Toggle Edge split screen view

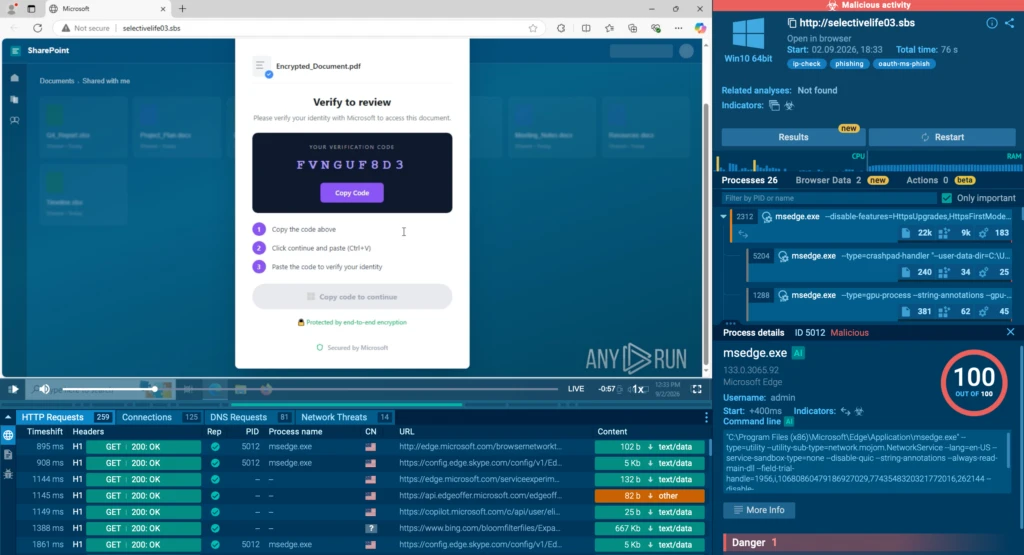(x=586, y=28)
